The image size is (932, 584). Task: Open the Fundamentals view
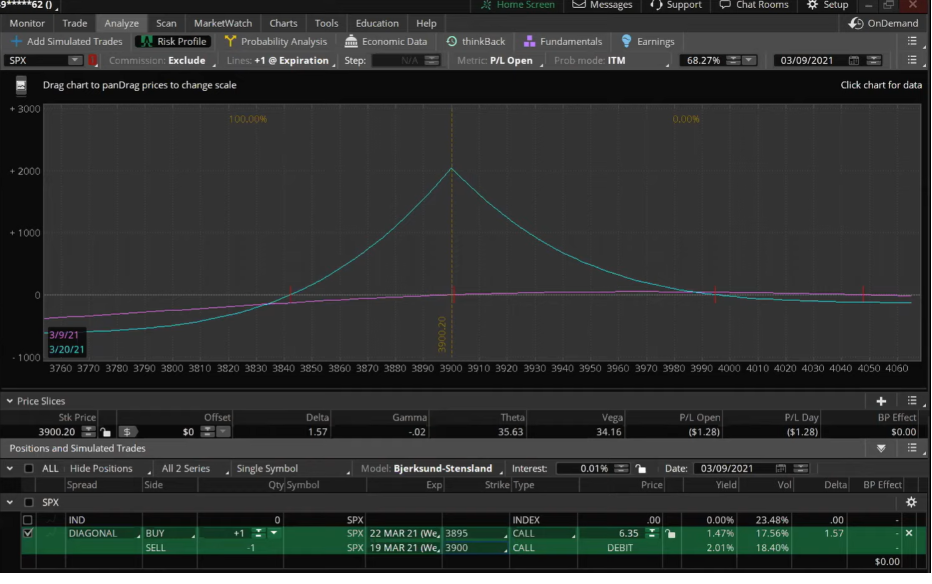tap(562, 41)
